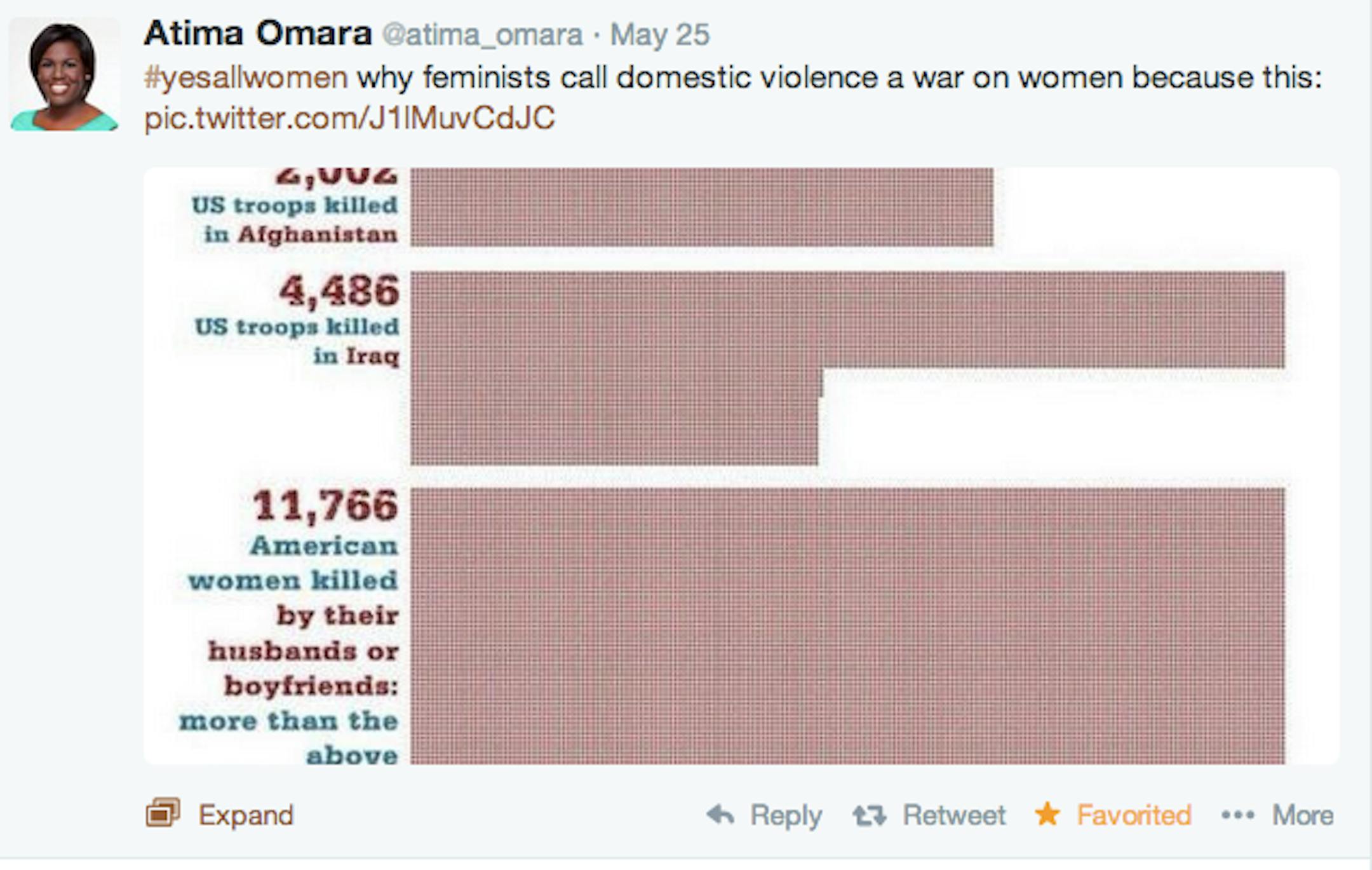Viewport: 1372px width, 870px height.
Task: Click the Expand photo-stack icon
Action: point(163,813)
